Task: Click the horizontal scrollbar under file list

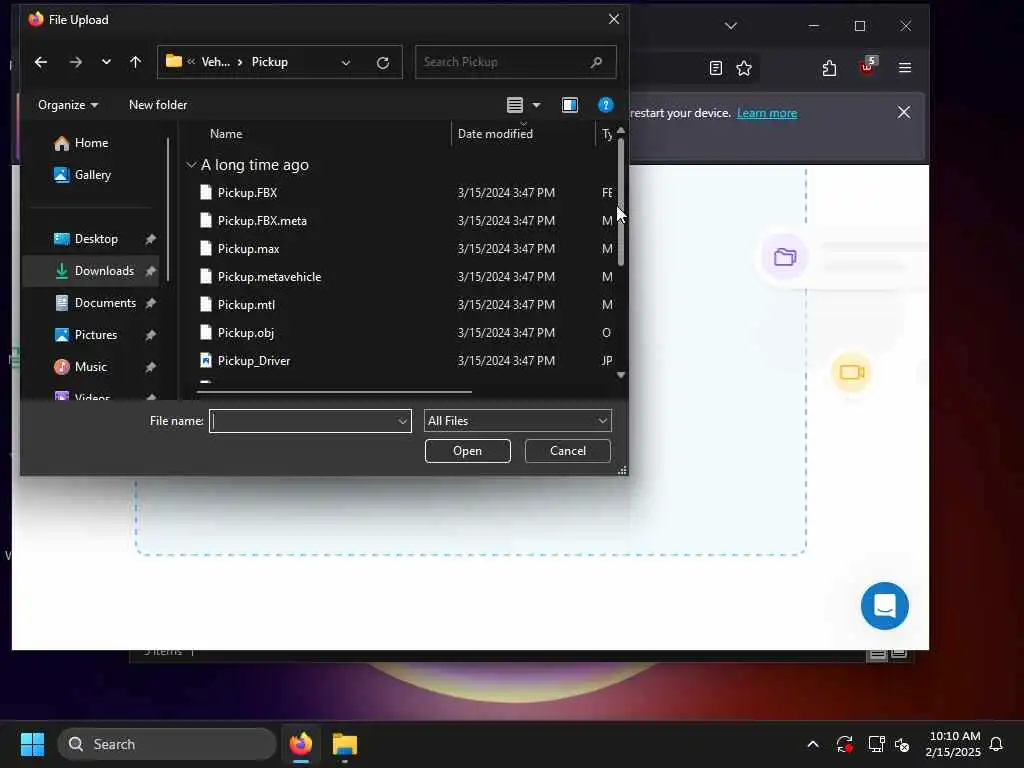Action: pos(334,392)
